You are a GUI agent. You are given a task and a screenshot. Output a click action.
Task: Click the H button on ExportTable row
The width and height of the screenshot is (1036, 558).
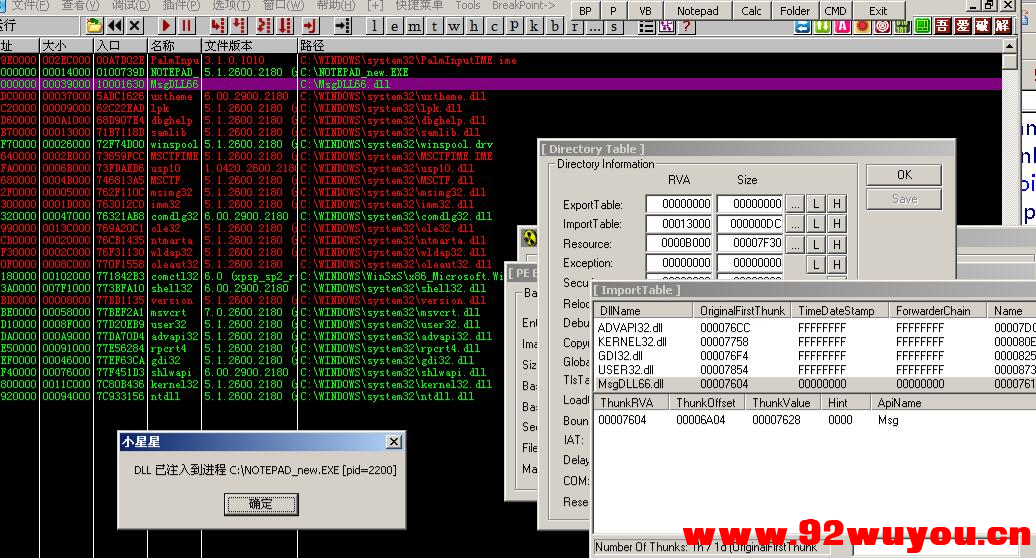click(836, 204)
